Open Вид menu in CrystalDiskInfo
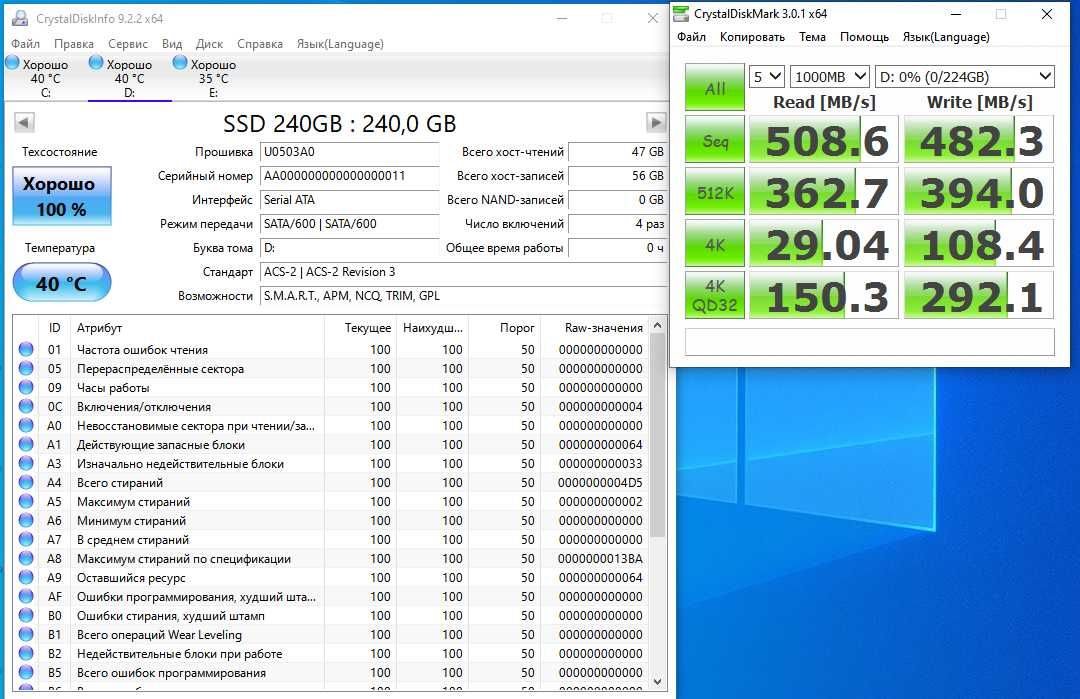The width and height of the screenshot is (1080, 699). 172,43
